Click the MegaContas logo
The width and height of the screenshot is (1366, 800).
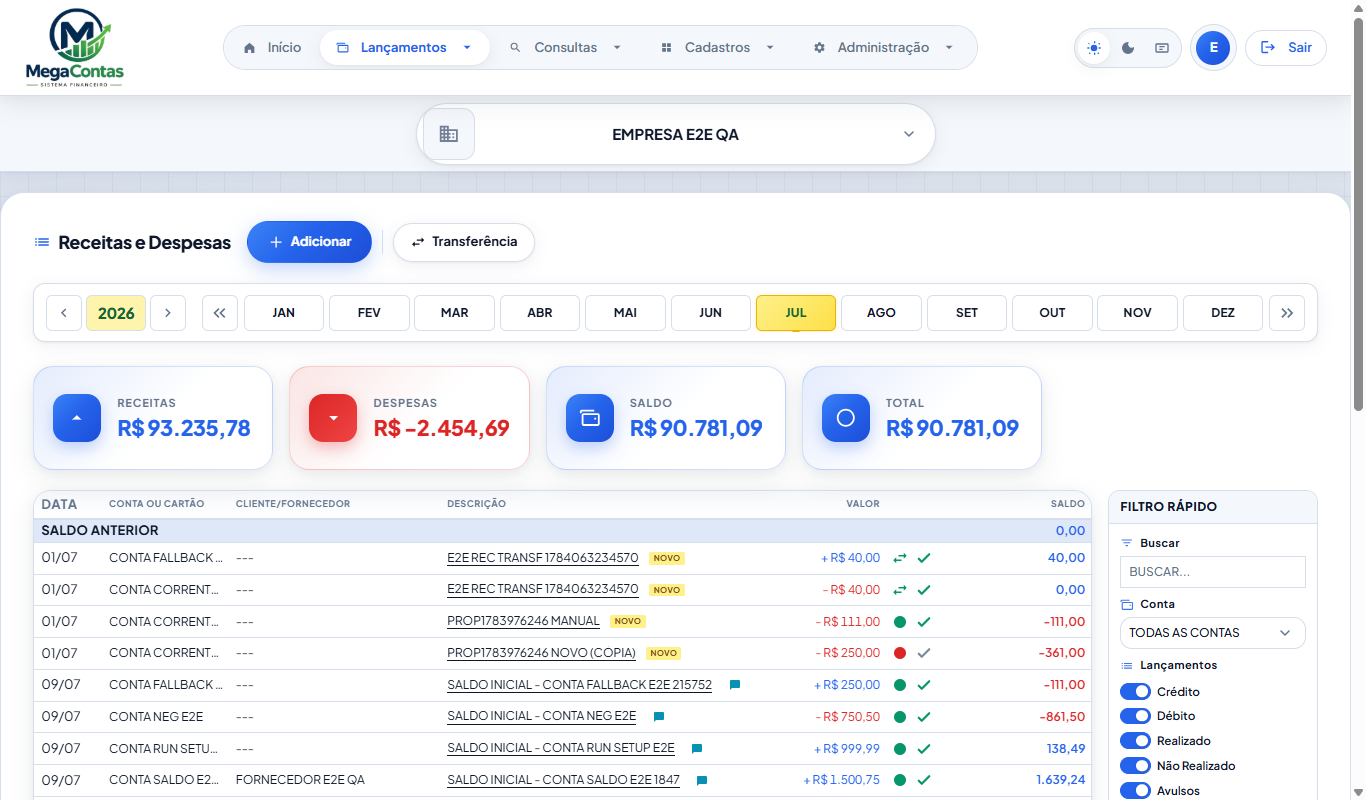(74, 48)
